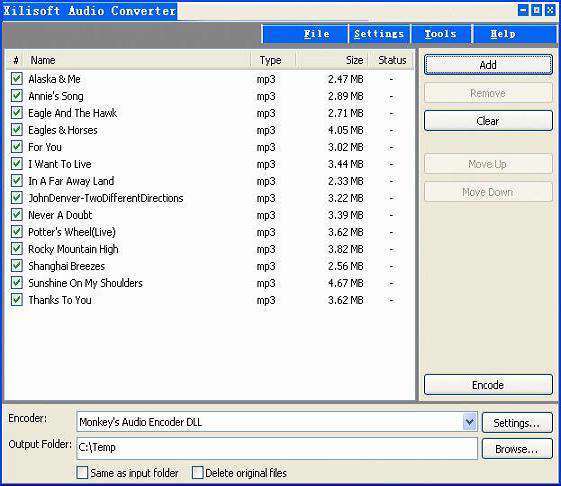Viewport: 561px width, 486px height.
Task: Select Thanks To You track name
Action: coord(60,300)
